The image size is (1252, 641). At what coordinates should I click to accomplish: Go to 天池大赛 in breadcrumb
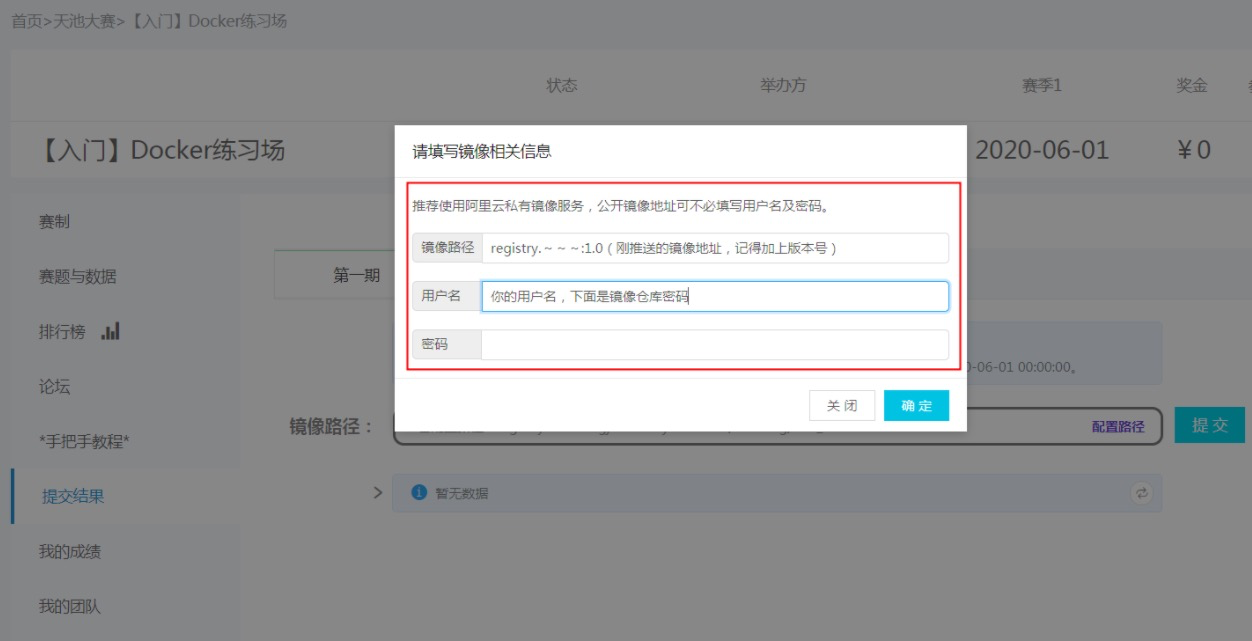click(85, 20)
